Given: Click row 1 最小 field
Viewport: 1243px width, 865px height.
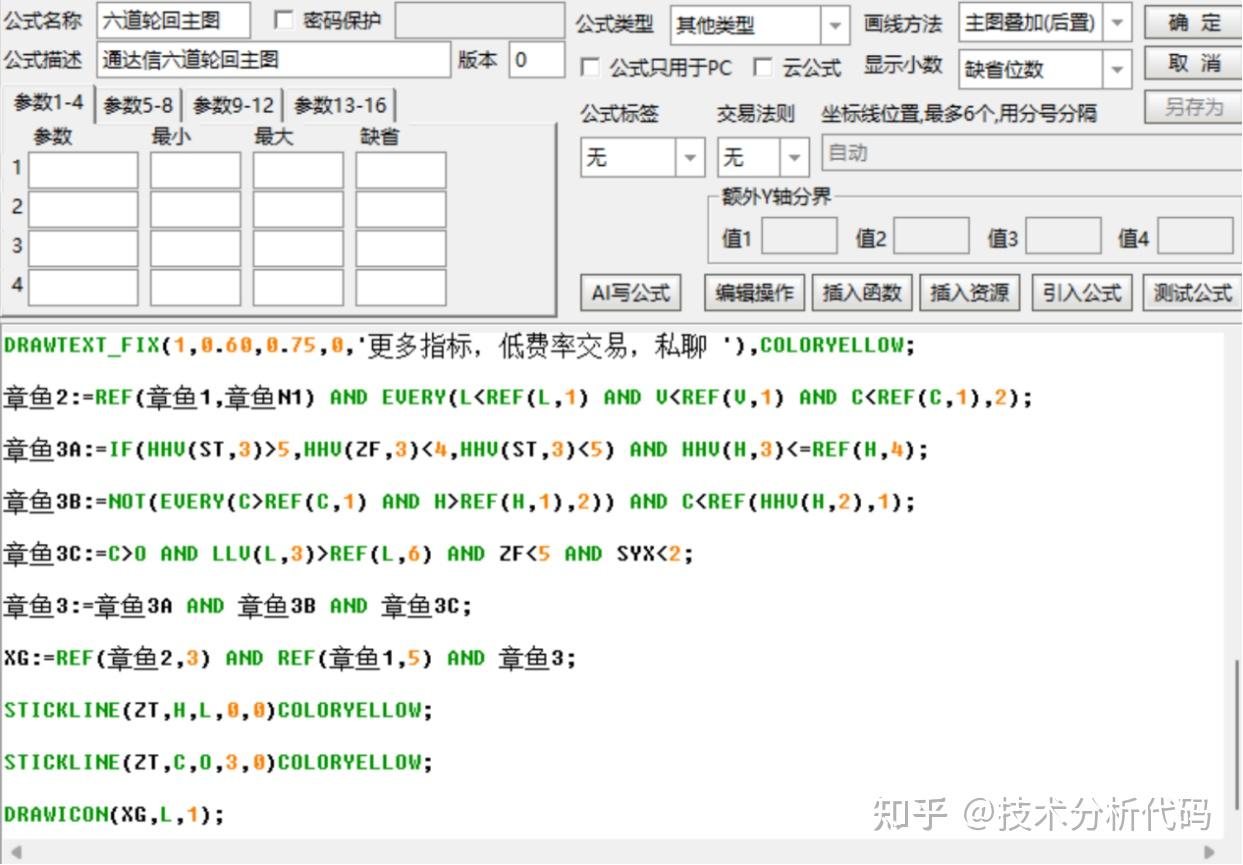Looking at the screenshot, I should [x=195, y=170].
